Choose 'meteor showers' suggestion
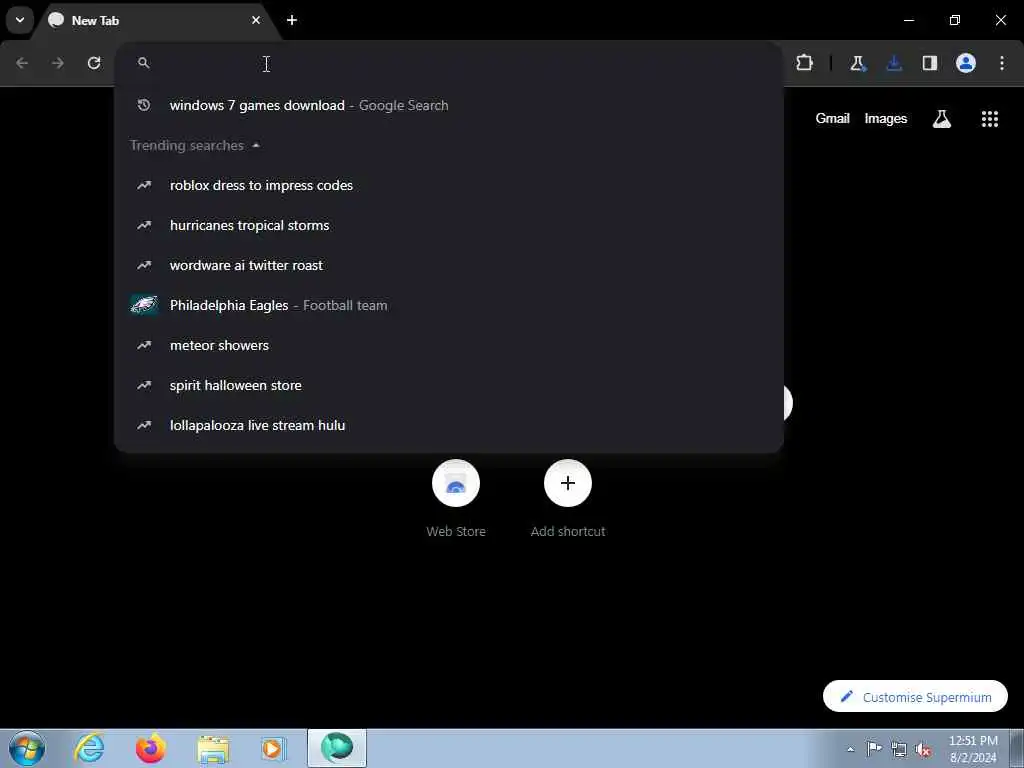 pyautogui.click(x=449, y=345)
